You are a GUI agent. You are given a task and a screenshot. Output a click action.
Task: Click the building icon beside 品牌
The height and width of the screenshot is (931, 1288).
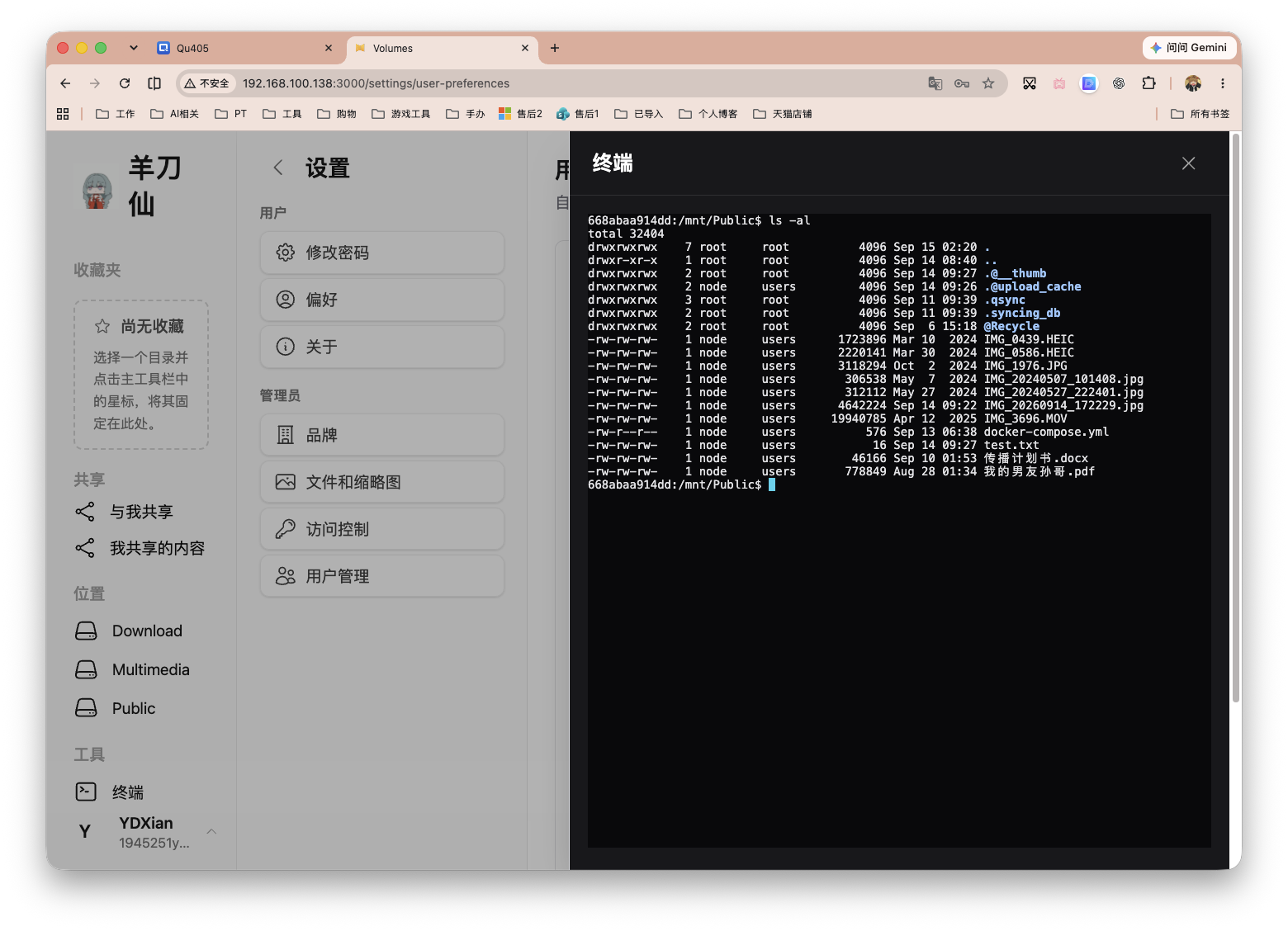[x=286, y=435]
